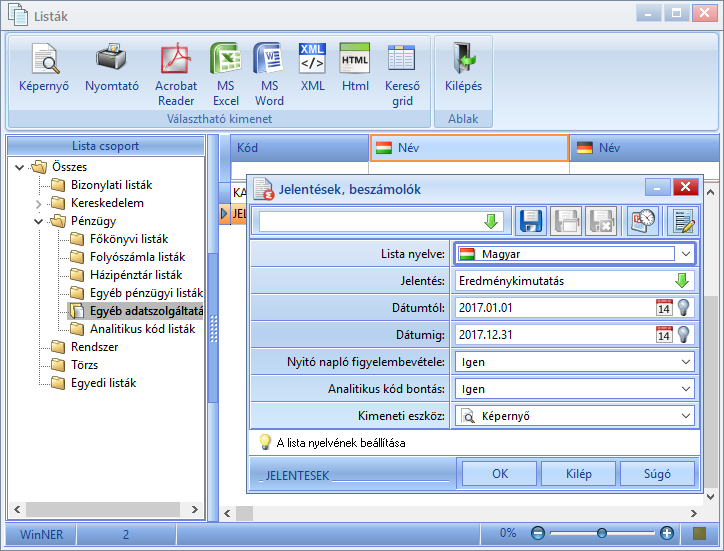Click the OK button
724x551 pixels.
500,473
